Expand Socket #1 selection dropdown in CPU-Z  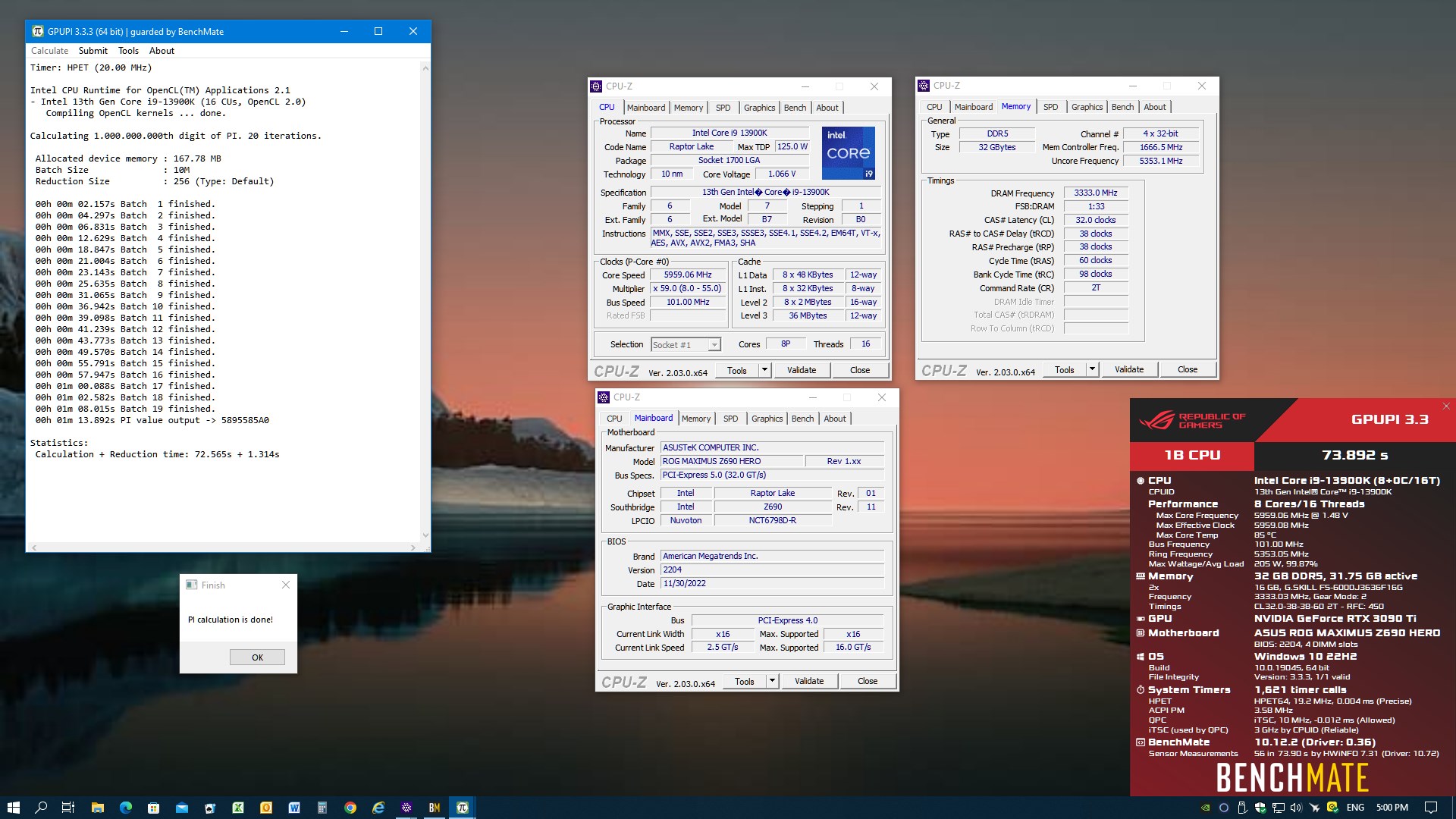714,345
